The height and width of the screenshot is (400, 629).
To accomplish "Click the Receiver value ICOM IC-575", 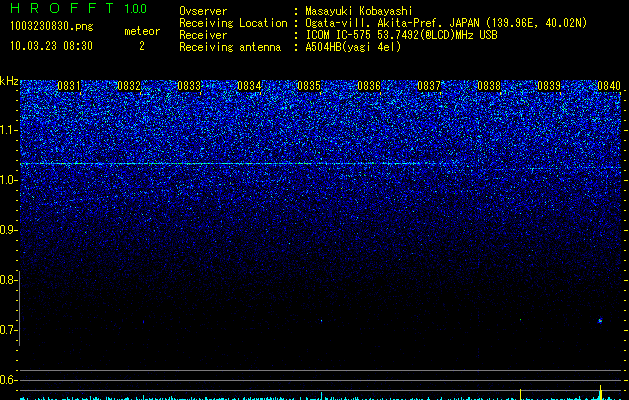I will [x=340, y=35].
